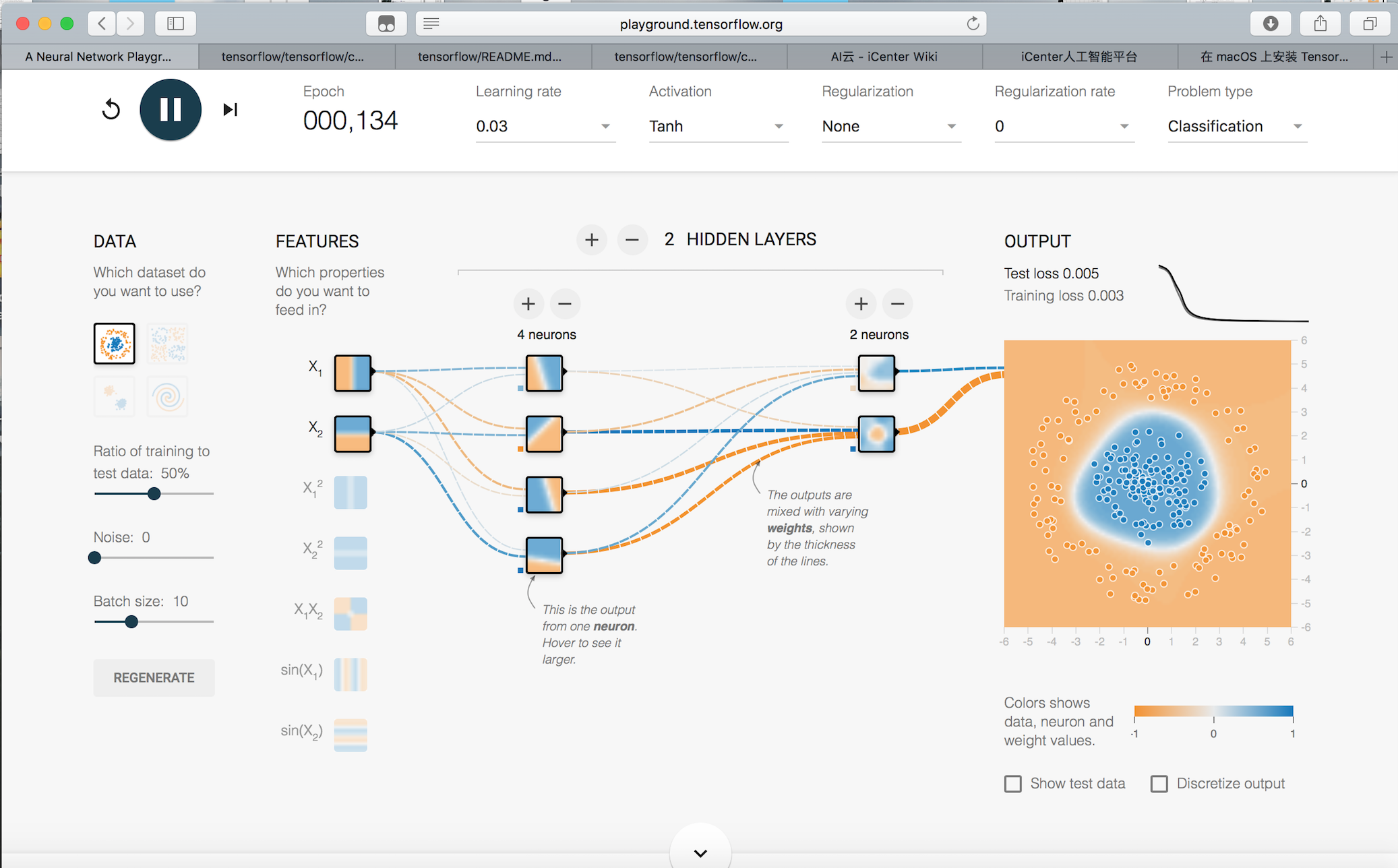
Task: Toggle the X2 input feature
Action: click(353, 433)
